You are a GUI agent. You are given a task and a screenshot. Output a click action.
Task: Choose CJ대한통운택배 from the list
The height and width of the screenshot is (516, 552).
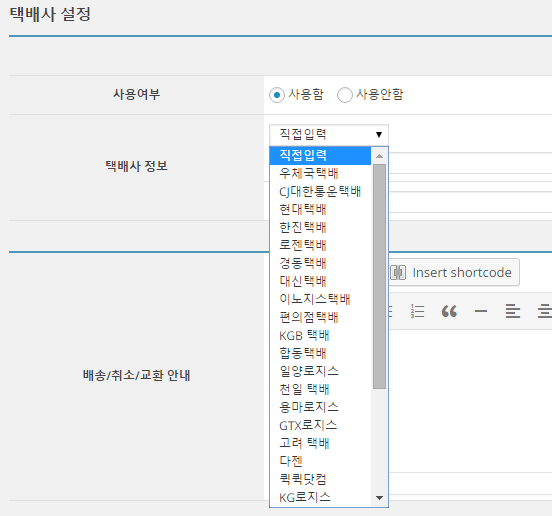[x=320, y=191]
